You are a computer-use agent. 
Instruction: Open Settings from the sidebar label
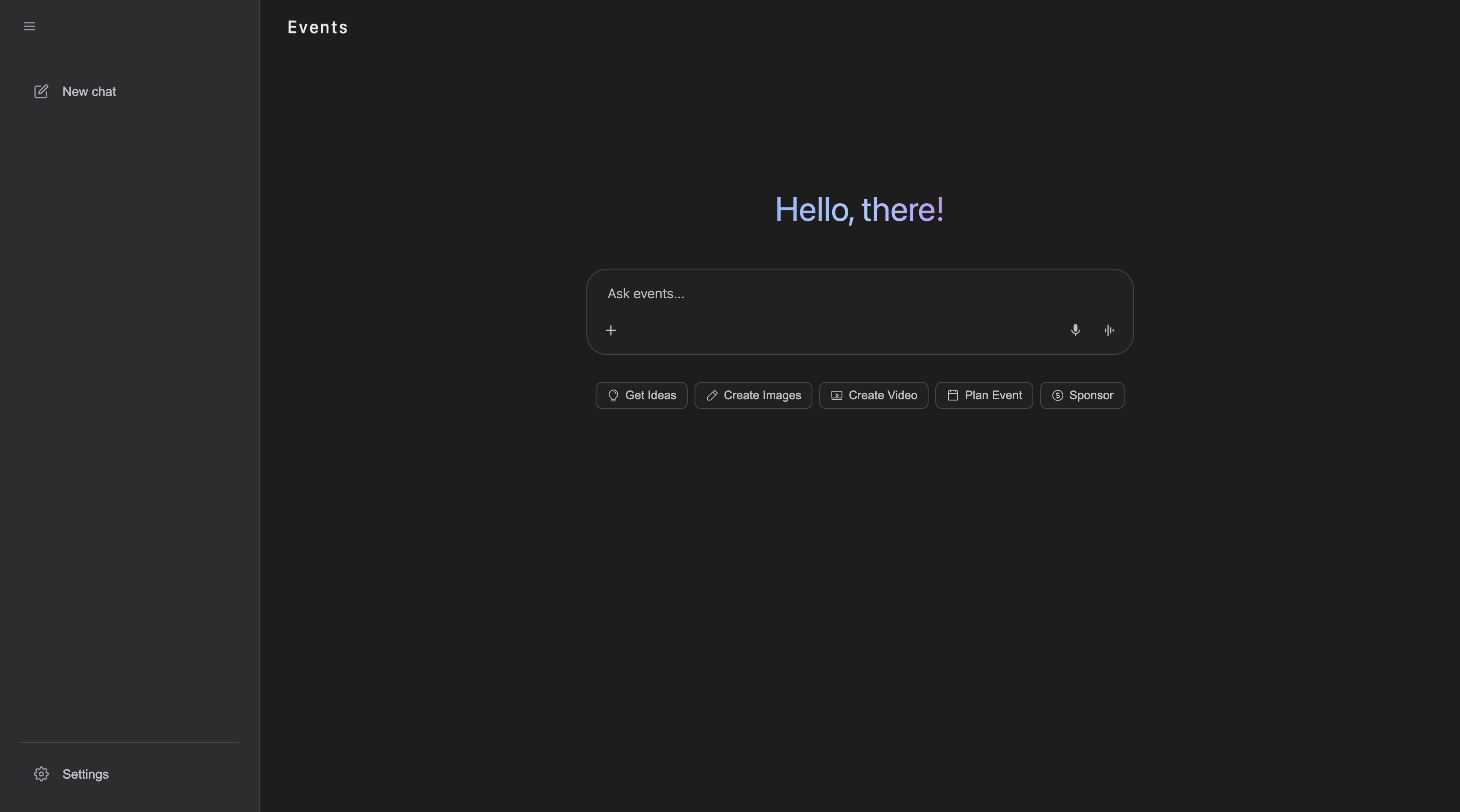[86, 774]
